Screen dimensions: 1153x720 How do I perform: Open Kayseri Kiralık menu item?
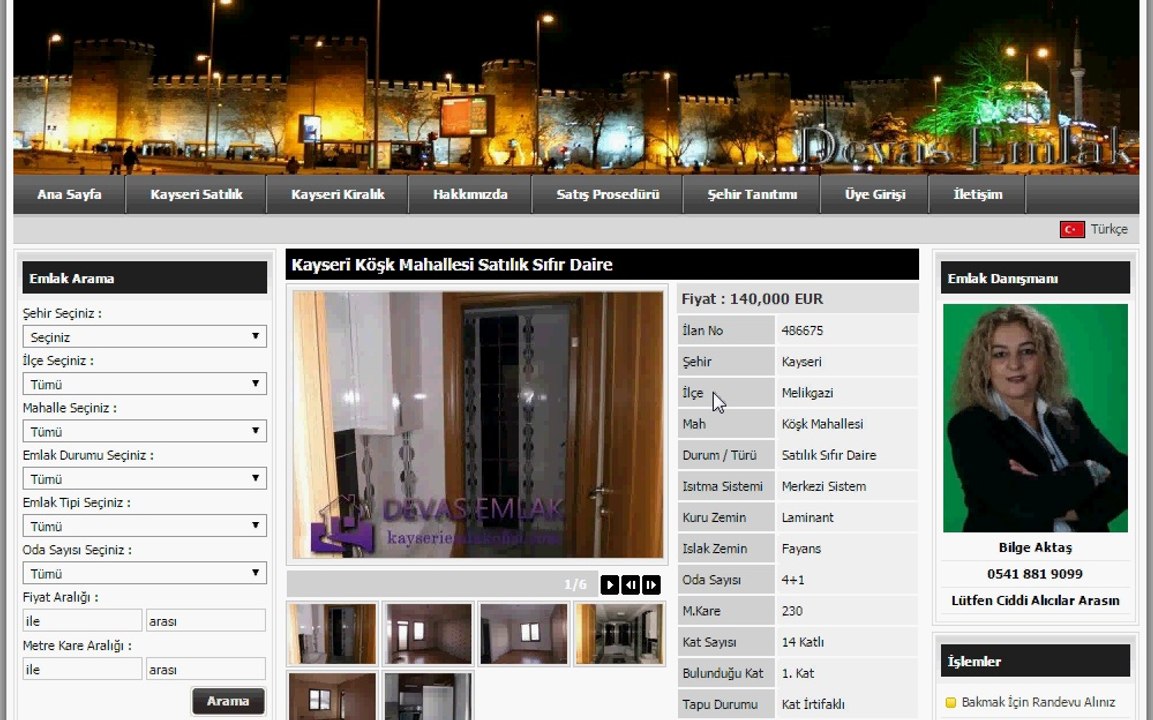[338, 194]
